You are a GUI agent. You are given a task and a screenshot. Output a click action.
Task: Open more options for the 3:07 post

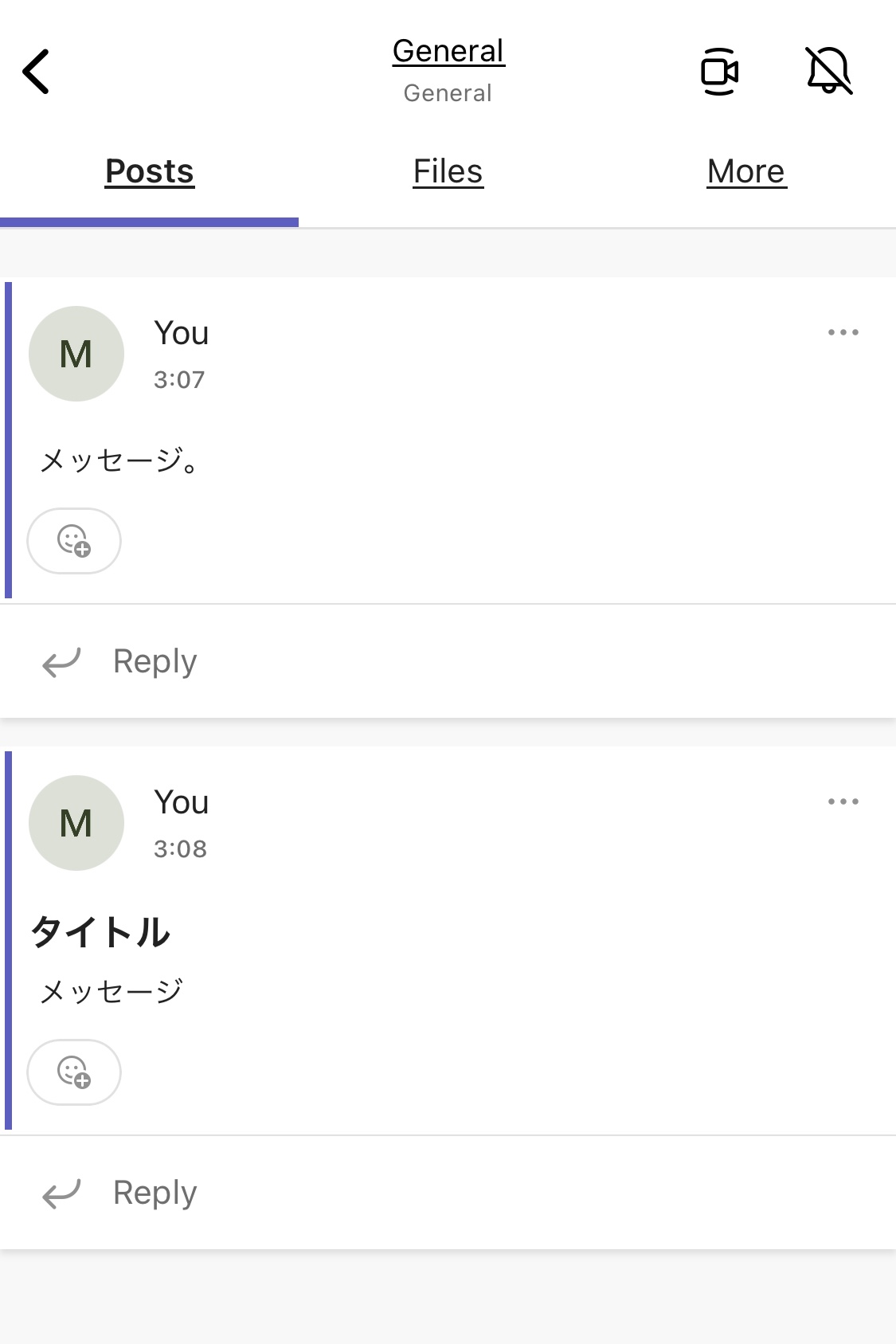[843, 332]
